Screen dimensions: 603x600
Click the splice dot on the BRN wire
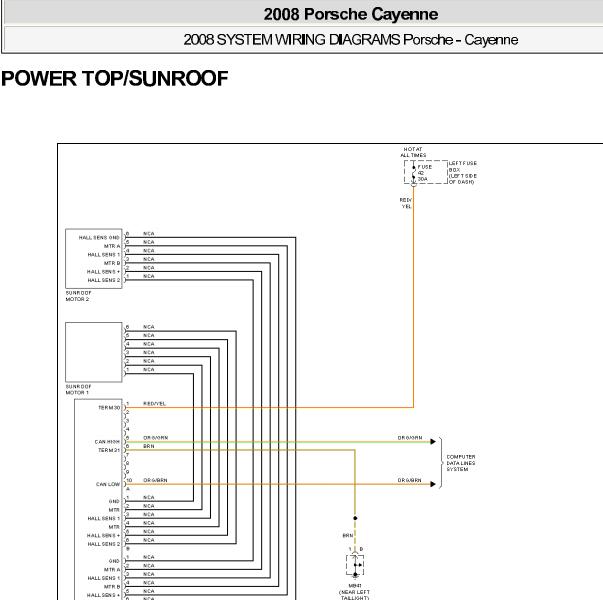355,518
